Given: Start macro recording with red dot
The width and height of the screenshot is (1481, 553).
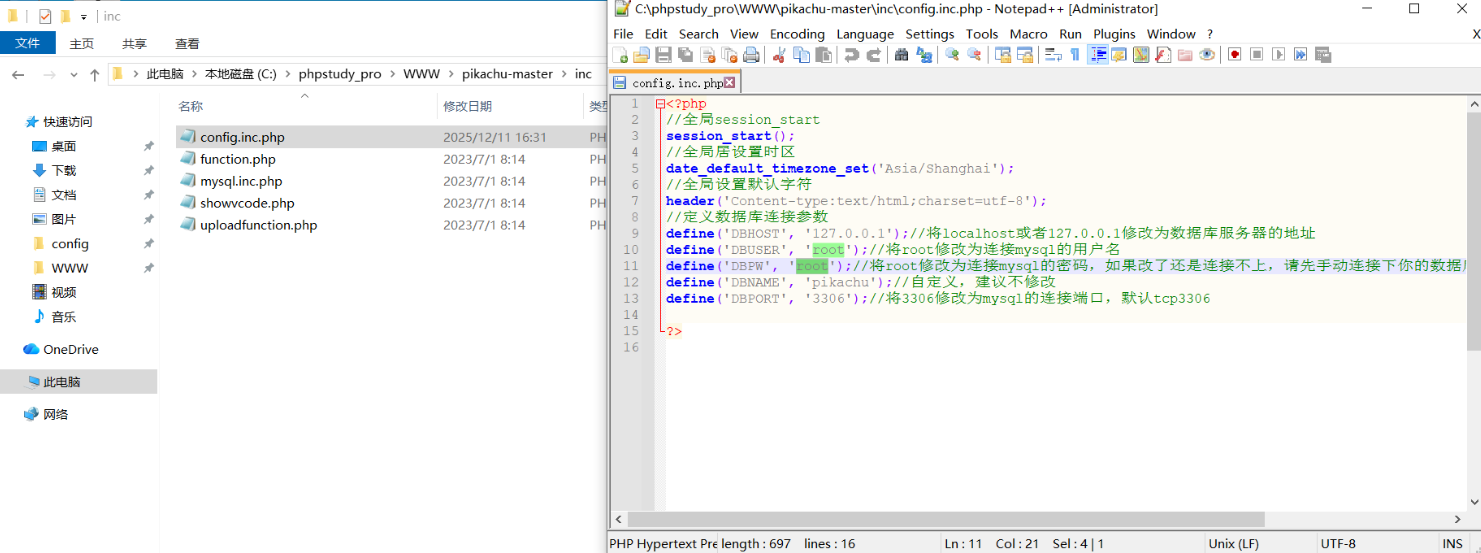Looking at the screenshot, I should pyautogui.click(x=1235, y=55).
